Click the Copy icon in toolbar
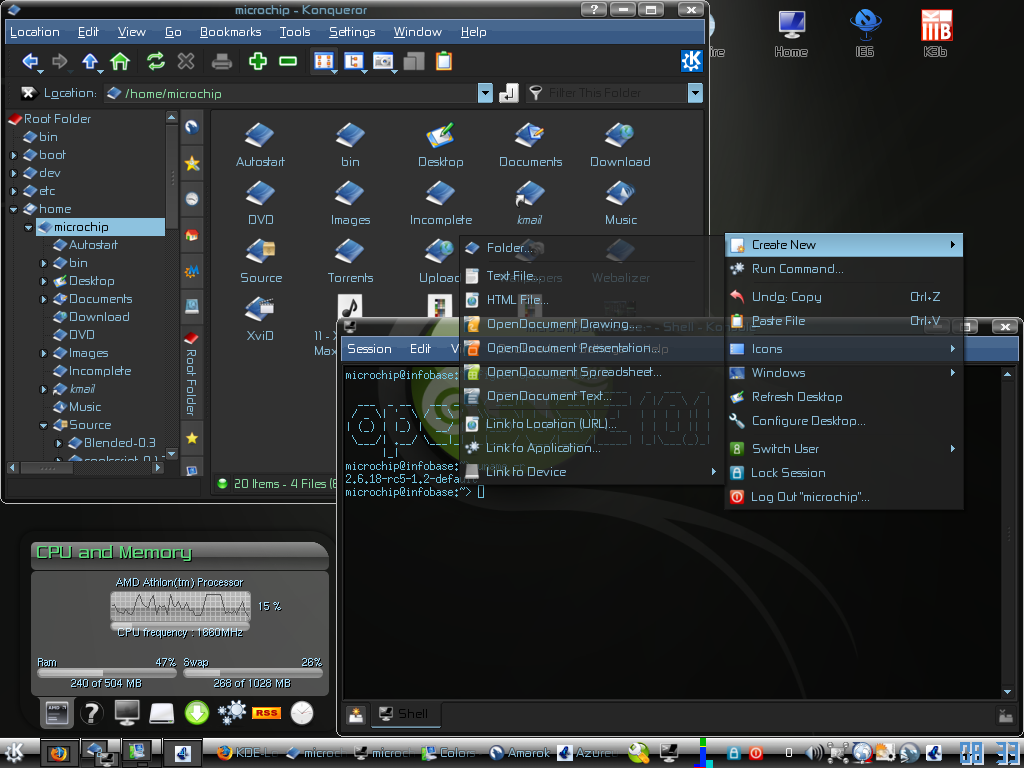Viewport: 1024px width, 768px height. pyautogui.click(x=414, y=61)
